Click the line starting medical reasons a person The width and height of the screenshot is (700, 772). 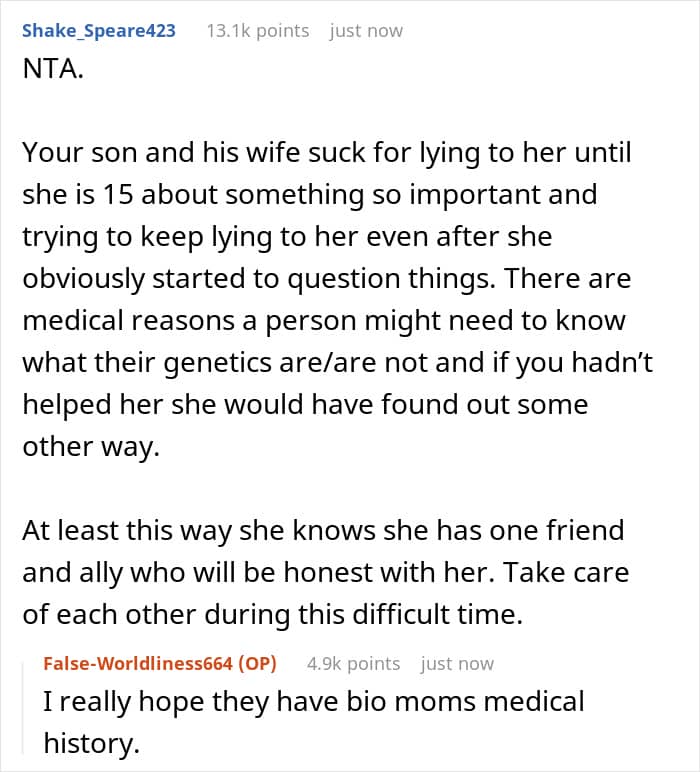pos(324,321)
